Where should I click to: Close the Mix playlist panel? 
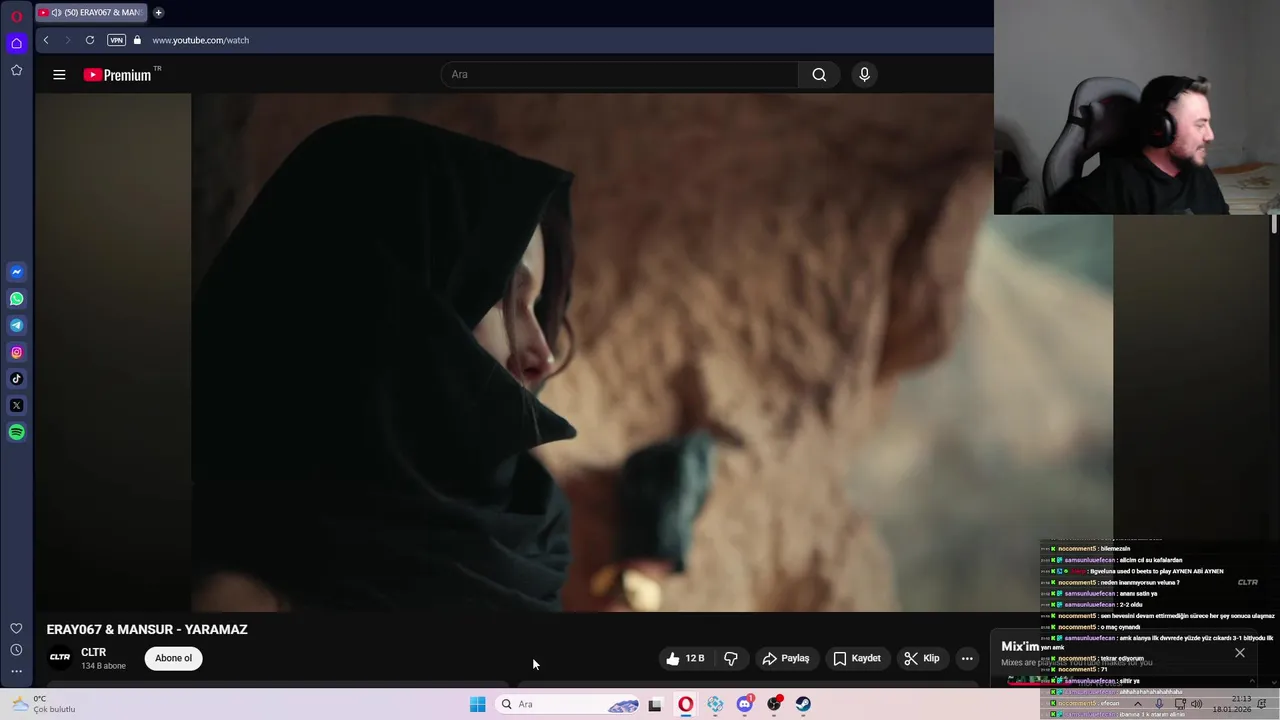pyautogui.click(x=1240, y=653)
